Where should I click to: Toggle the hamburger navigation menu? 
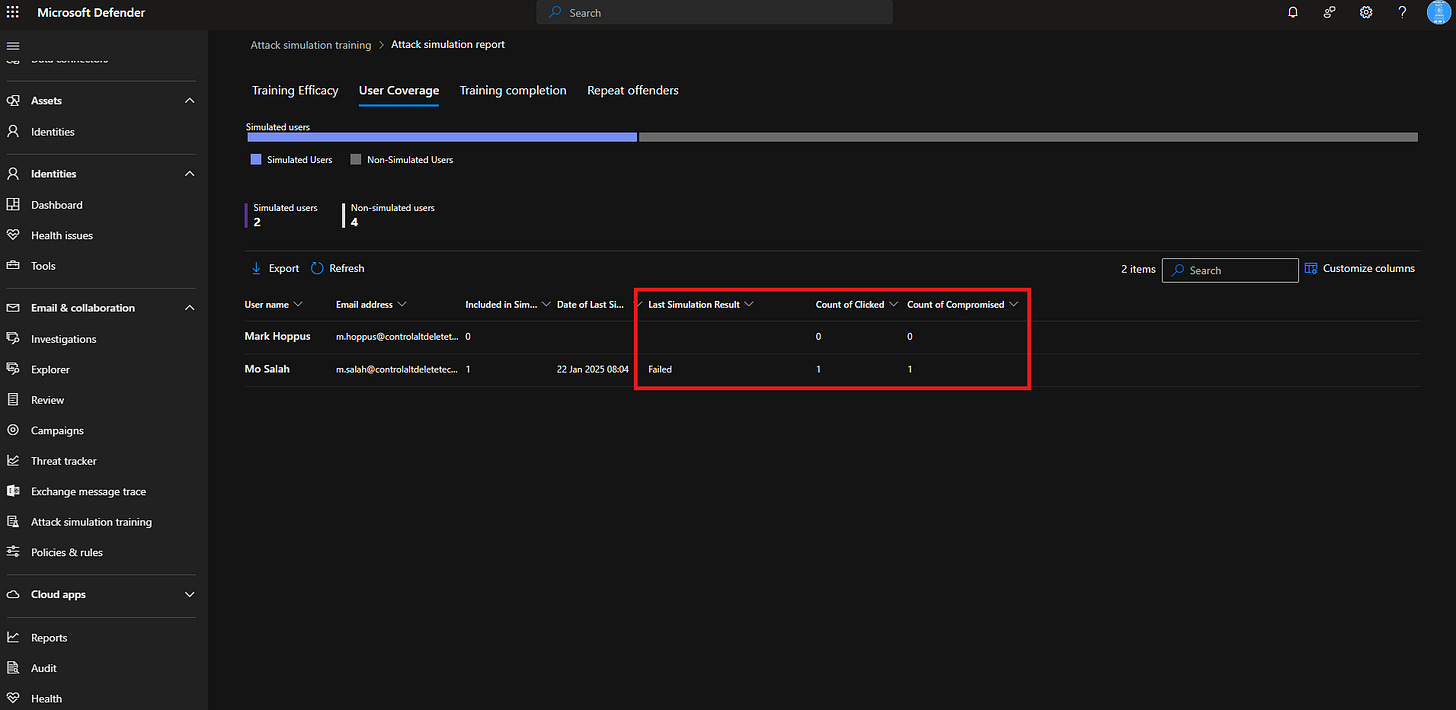point(13,46)
